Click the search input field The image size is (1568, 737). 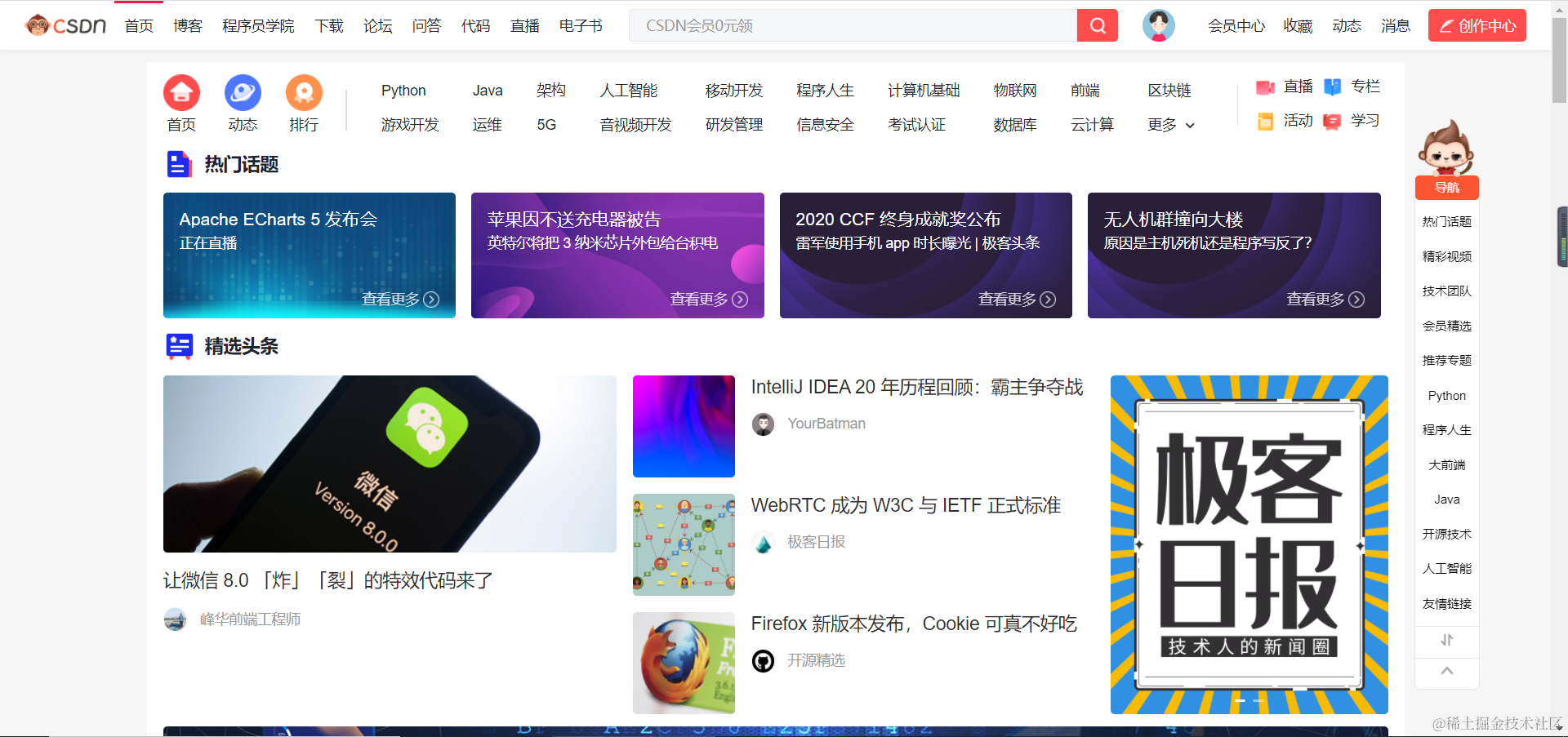[853, 25]
